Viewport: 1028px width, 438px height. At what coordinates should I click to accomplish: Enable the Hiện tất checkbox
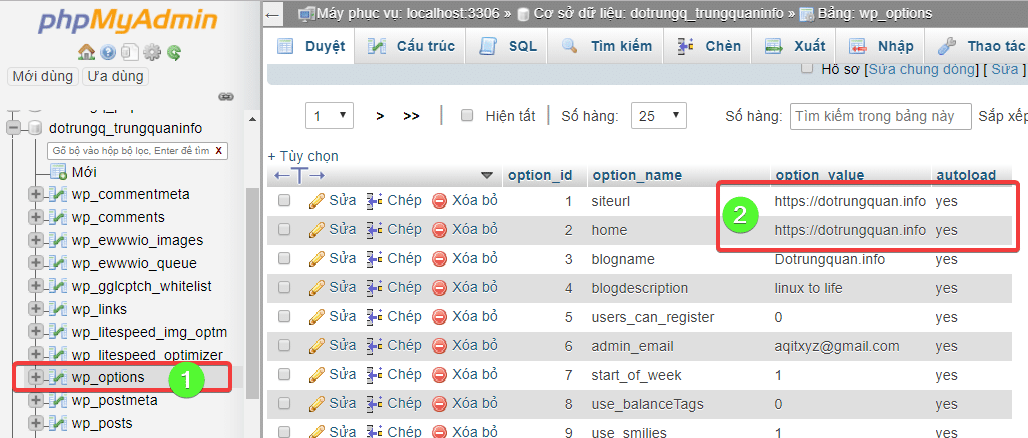click(467, 116)
